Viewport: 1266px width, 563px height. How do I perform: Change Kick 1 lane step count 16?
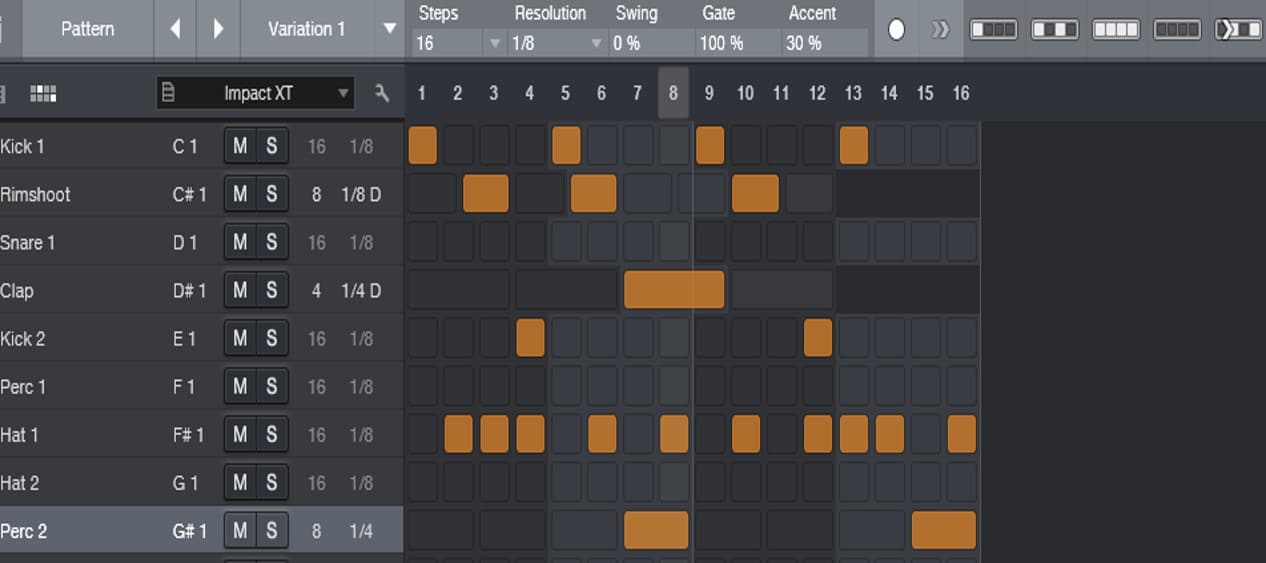(x=316, y=146)
